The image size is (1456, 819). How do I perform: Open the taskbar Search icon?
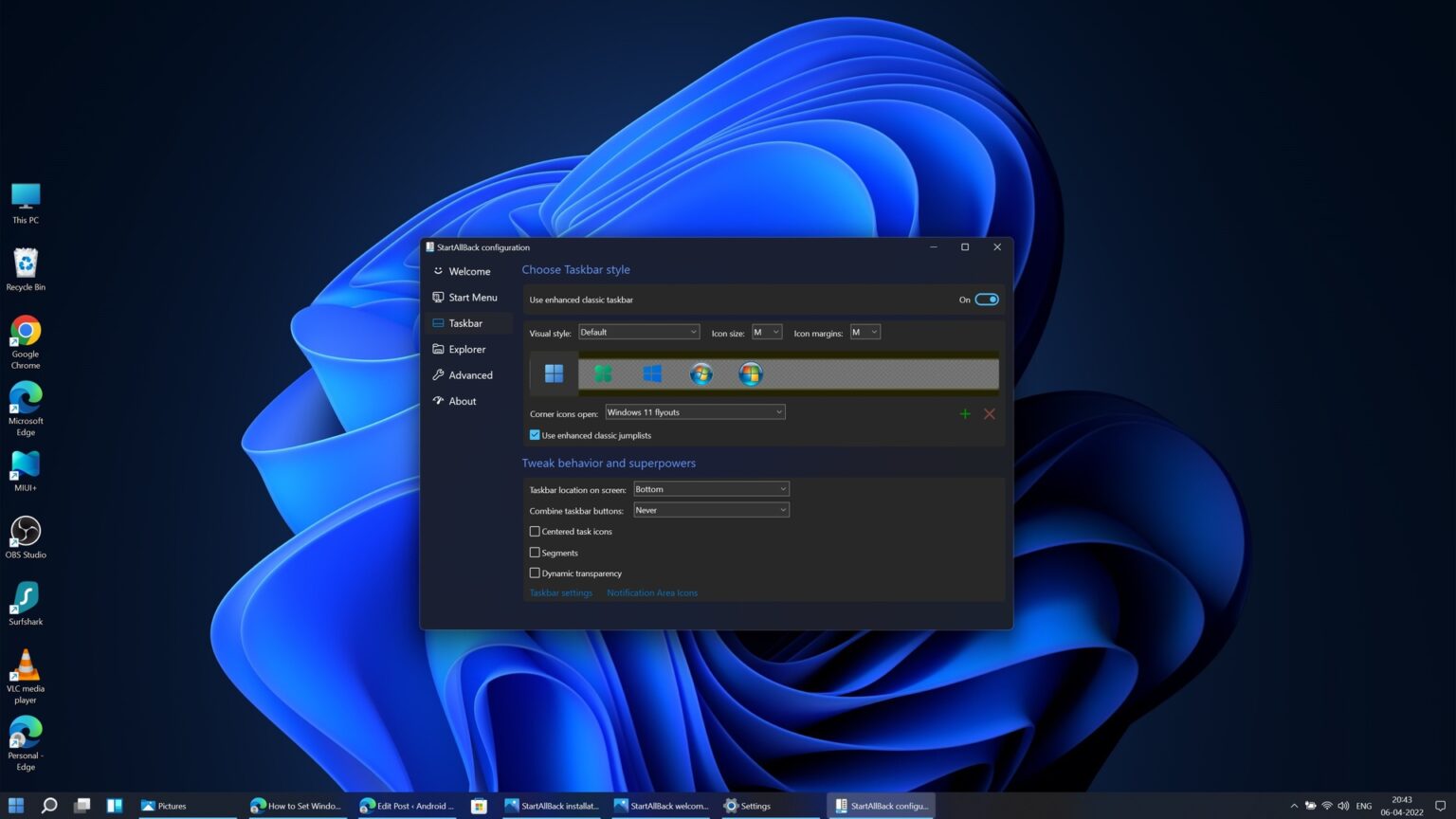point(49,806)
